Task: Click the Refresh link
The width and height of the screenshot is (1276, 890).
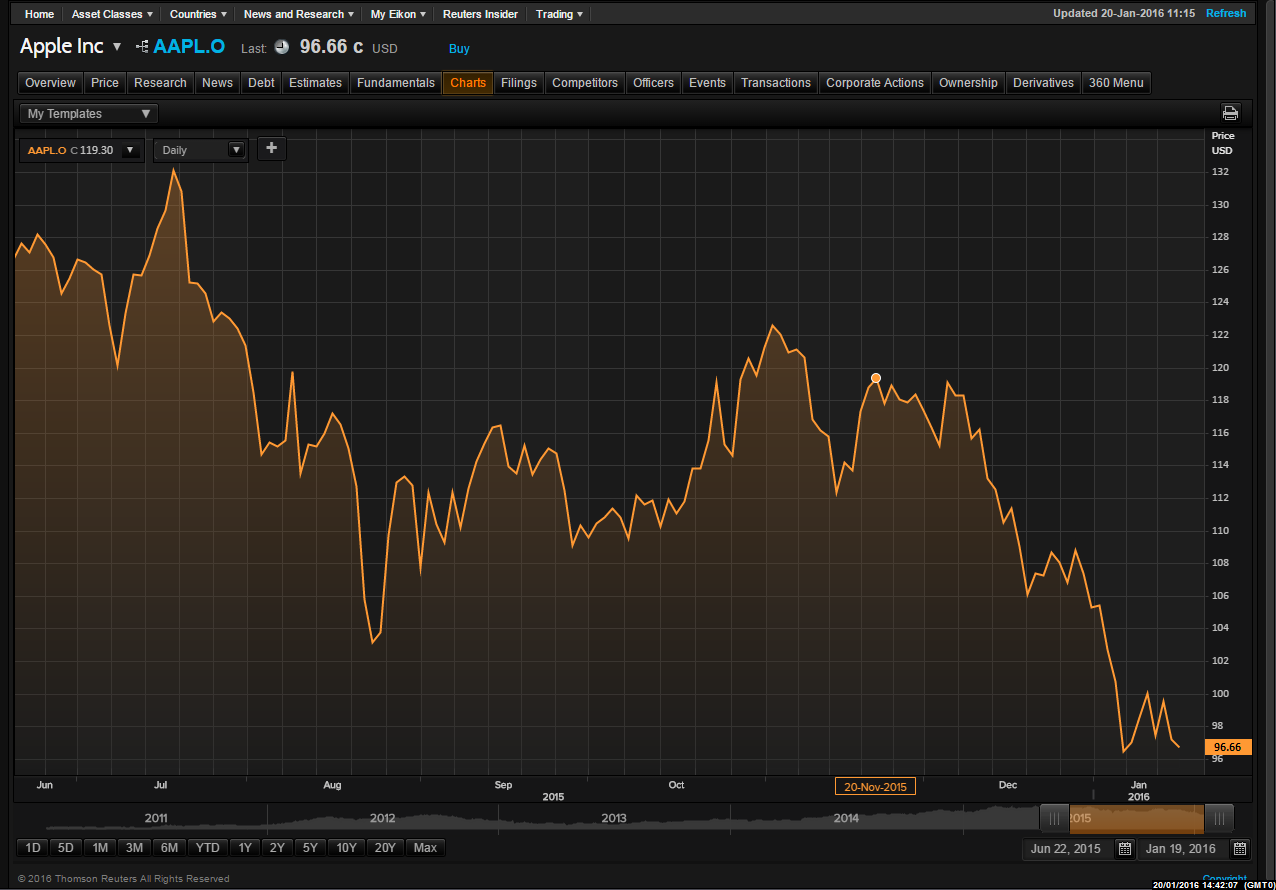Action: click(x=1226, y=14)
